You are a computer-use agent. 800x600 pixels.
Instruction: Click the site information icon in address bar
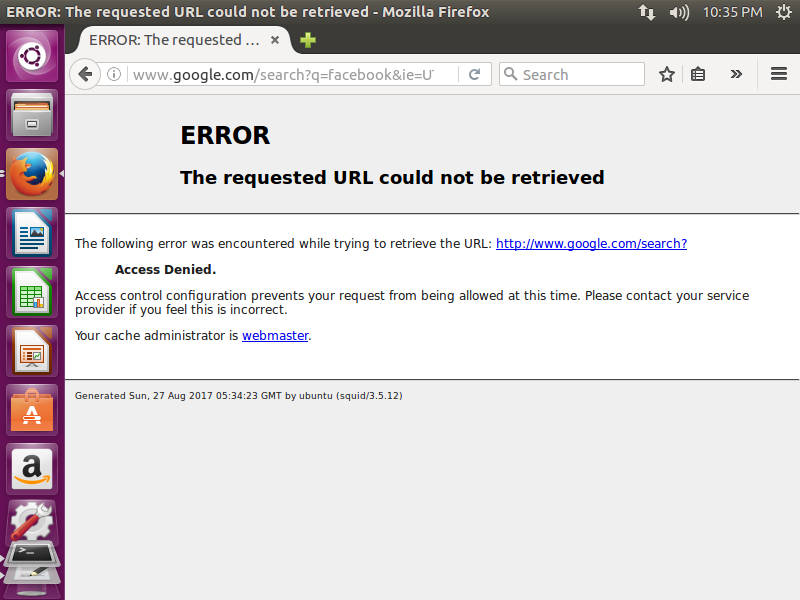point(114,73)
